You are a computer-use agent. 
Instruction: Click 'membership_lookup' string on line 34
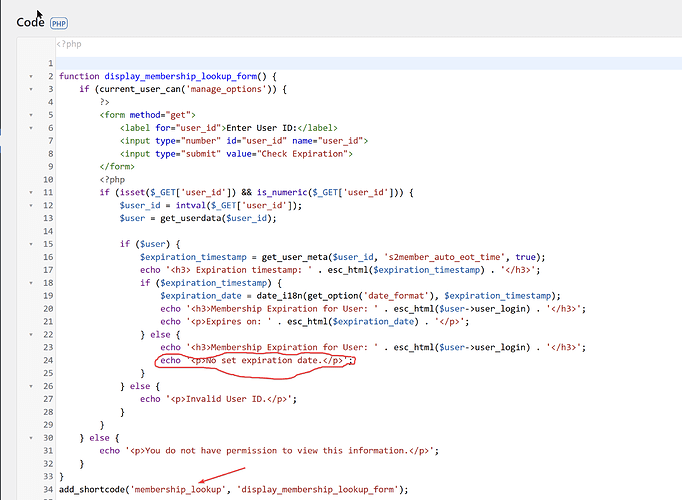(178, 490)
